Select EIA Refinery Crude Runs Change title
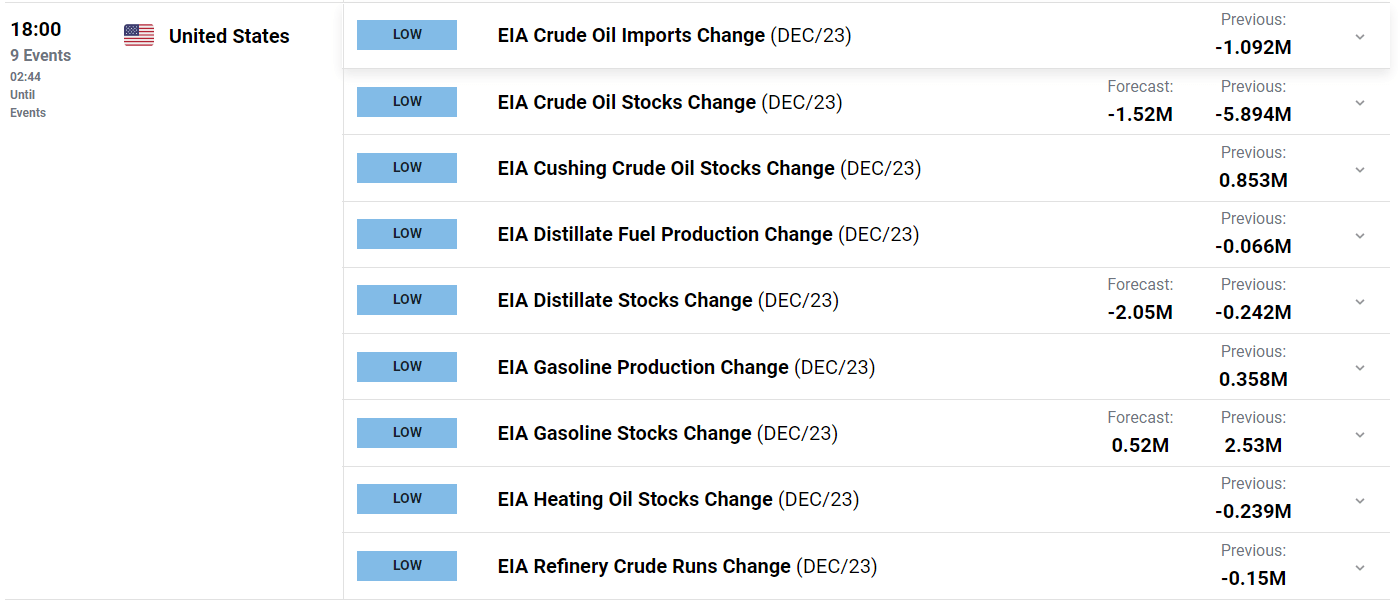Viewport: 1398px width, 600px height. (x=644, y=567)
